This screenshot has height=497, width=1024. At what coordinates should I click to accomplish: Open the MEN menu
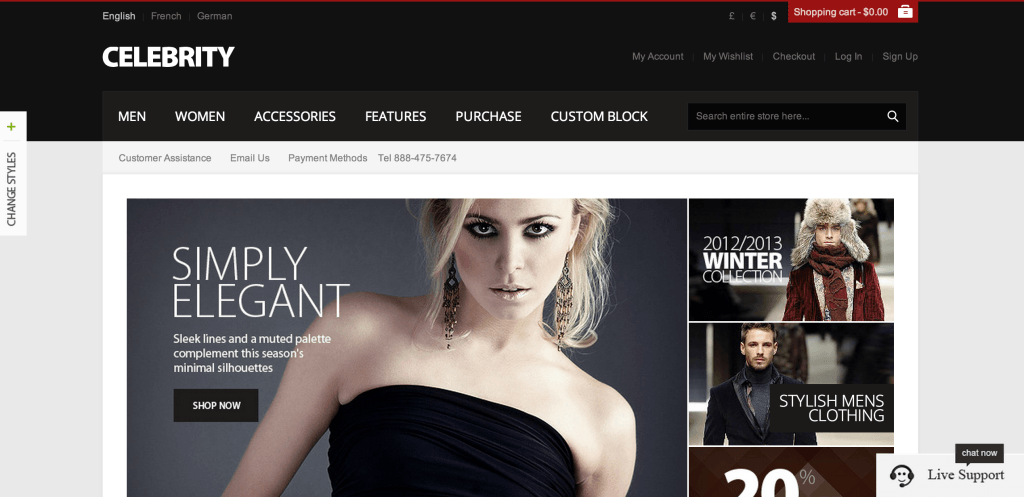132,116
